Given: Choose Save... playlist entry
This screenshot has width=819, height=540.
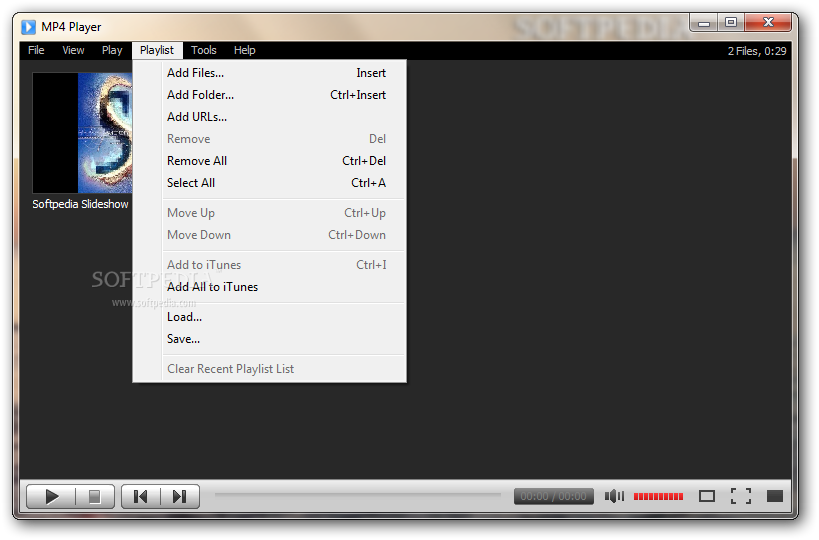Looking at the screenshot, I should coord(270,339).
